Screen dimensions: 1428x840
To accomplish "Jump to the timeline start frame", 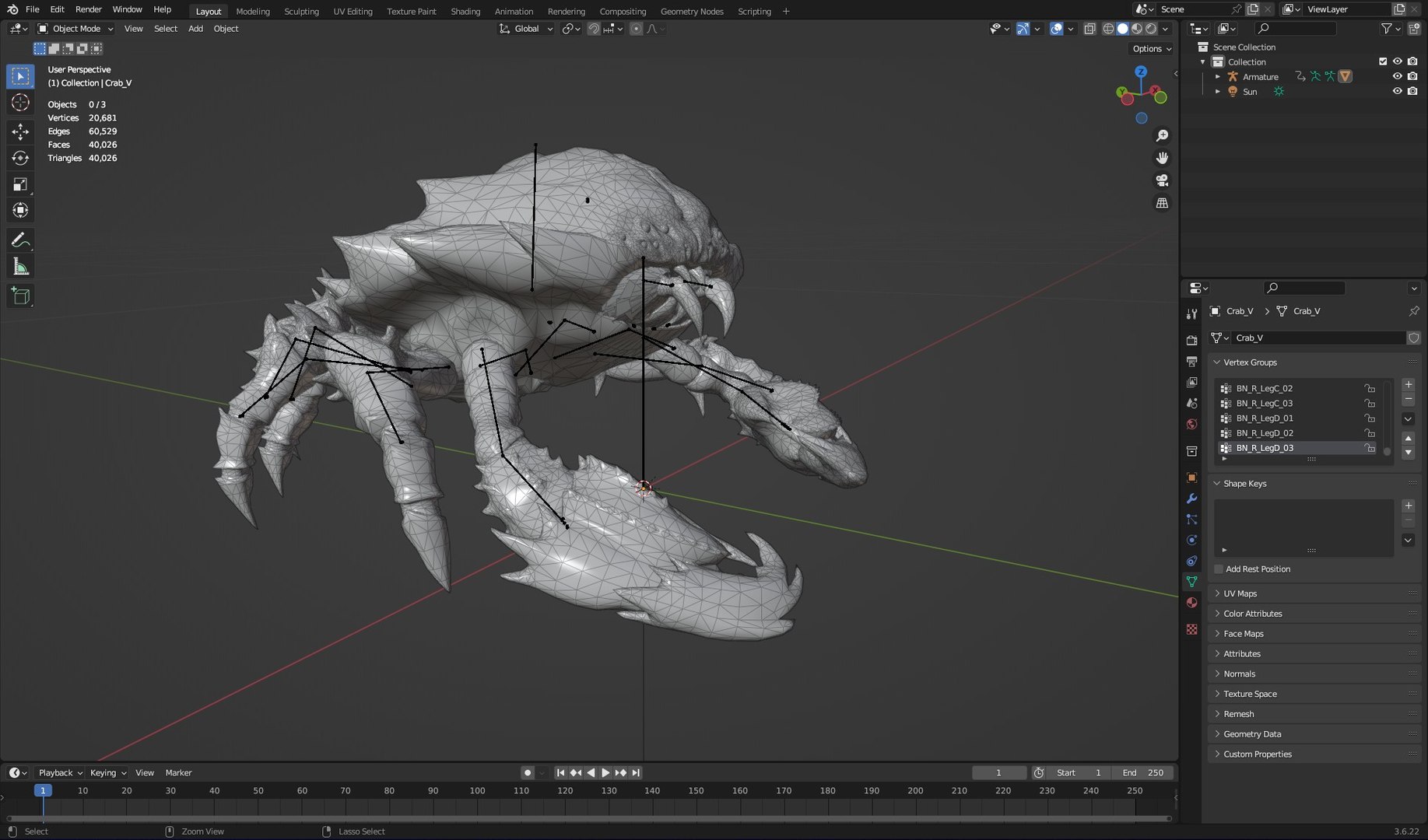I will [x=560, y=772].
